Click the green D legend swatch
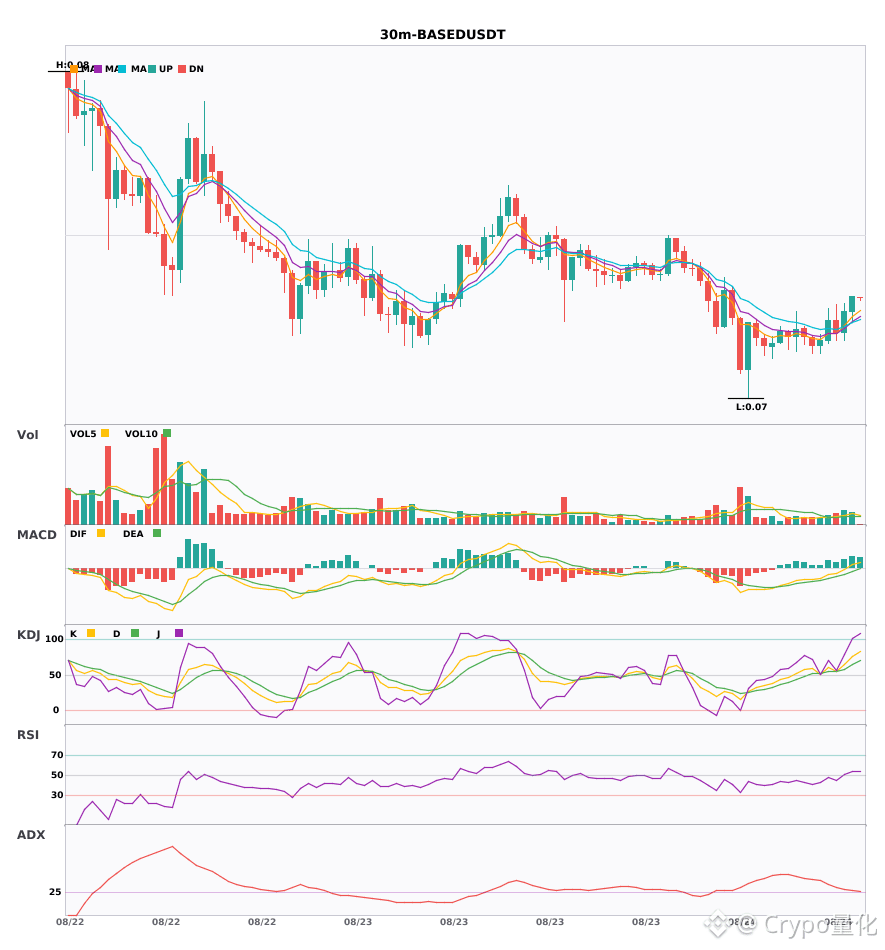The width and height of the screenshot is (885, 950). 135,633
